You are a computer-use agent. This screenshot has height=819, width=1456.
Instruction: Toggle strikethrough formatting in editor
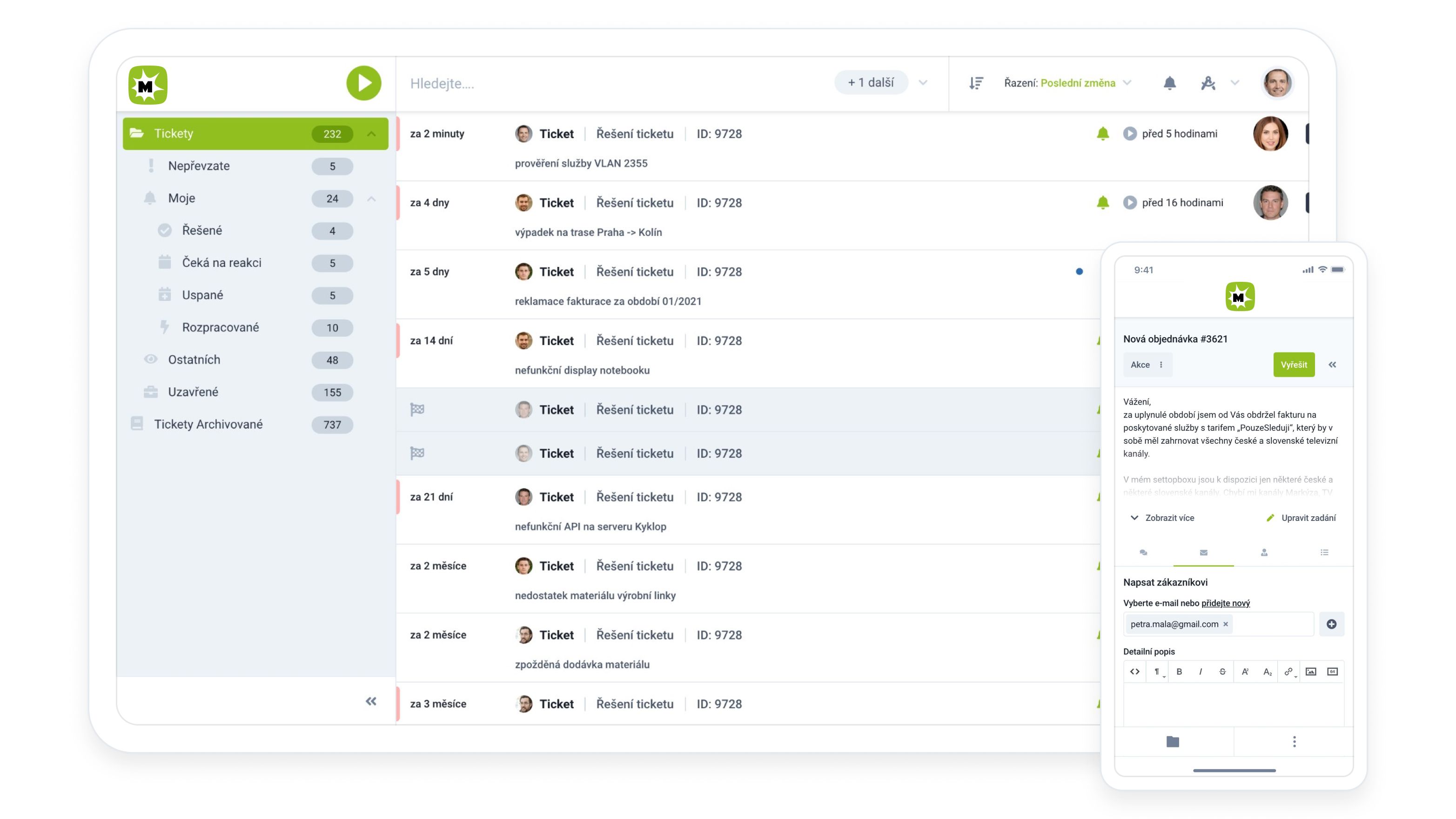1222,672
